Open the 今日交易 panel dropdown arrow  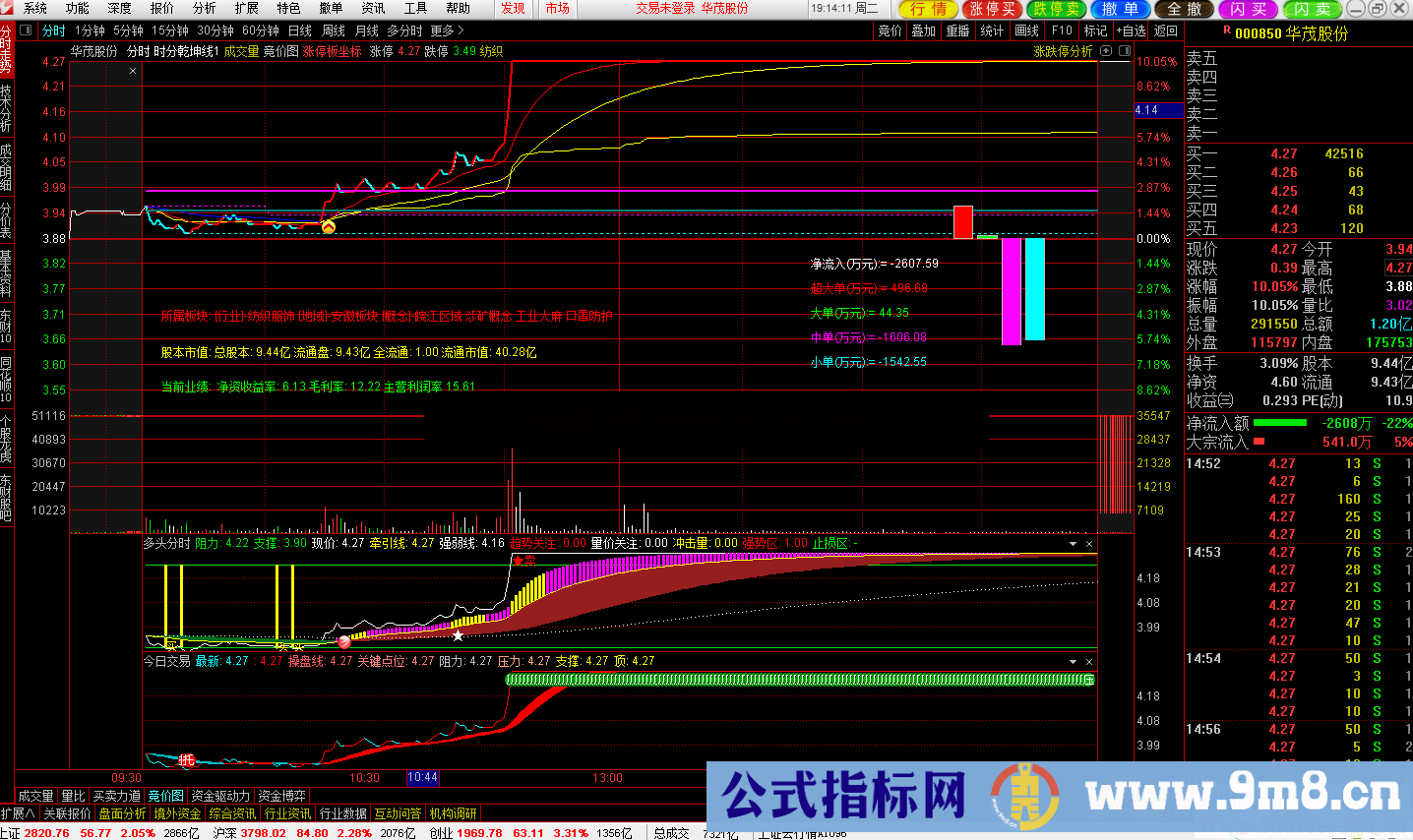tap(1073, 662)
